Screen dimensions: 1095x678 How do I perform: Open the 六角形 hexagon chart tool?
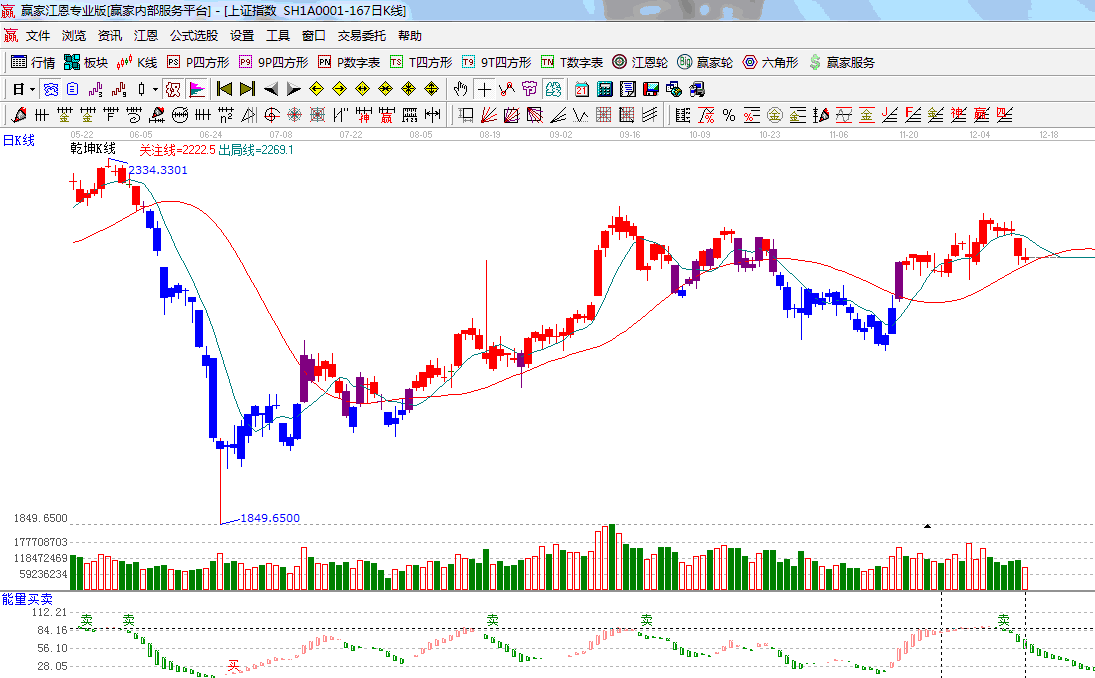(x=770, y=62)
